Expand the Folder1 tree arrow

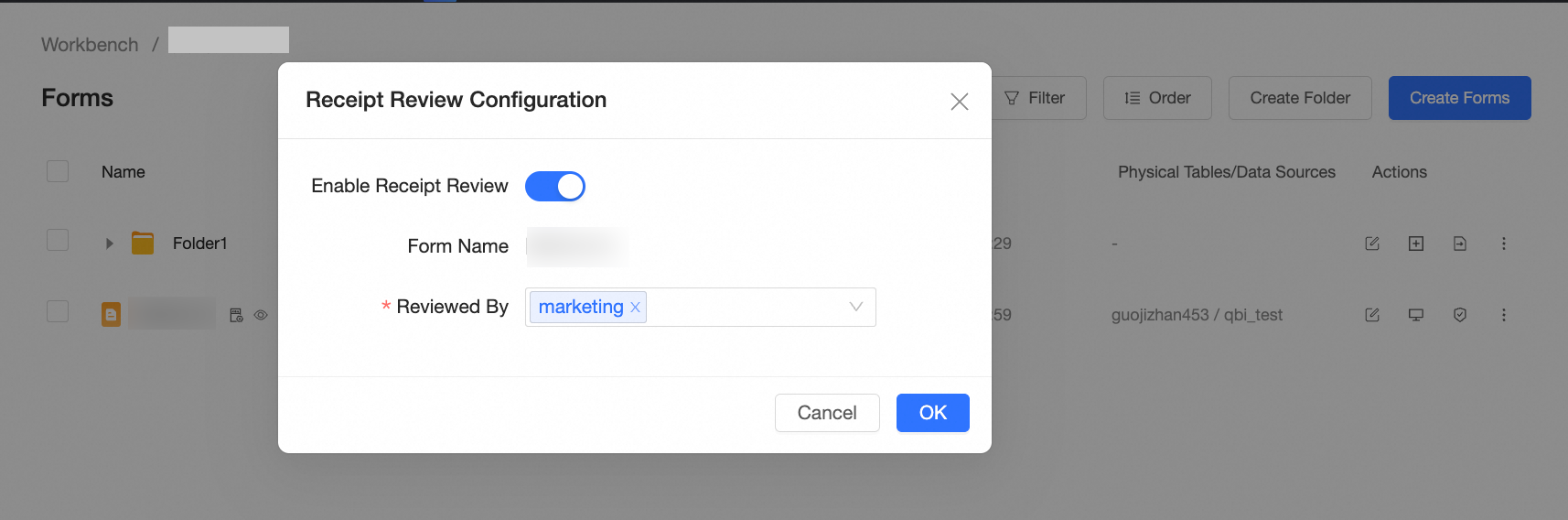[110, 244]
